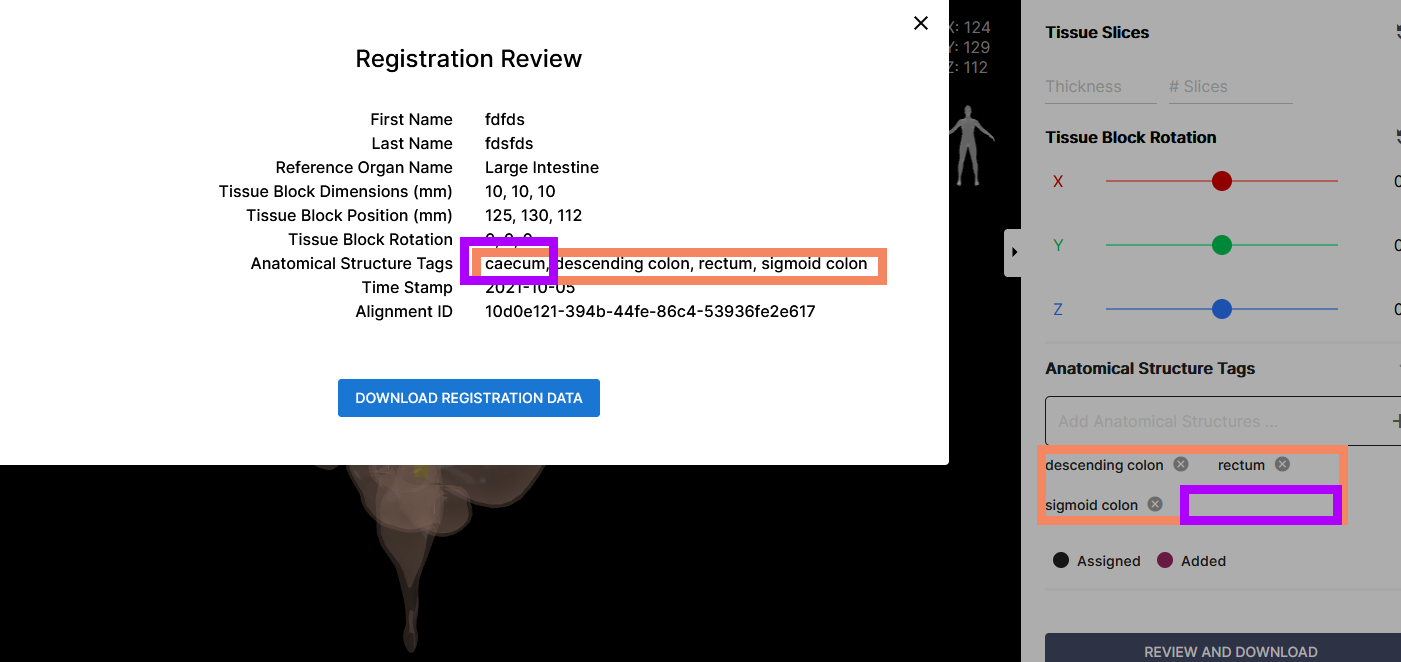The width and height of the screenshot is (1401, 662).
Task: Remove the descending colon tag via its x icon
Action: point(1179,464)
